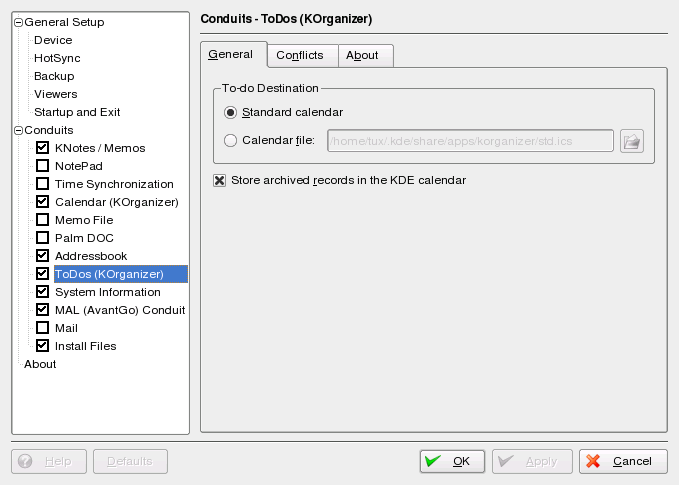Image resolution: width=679 pixels, height=485 pixels.
Task: Collapse the General Setup tree section
Action: click(18, 22)
